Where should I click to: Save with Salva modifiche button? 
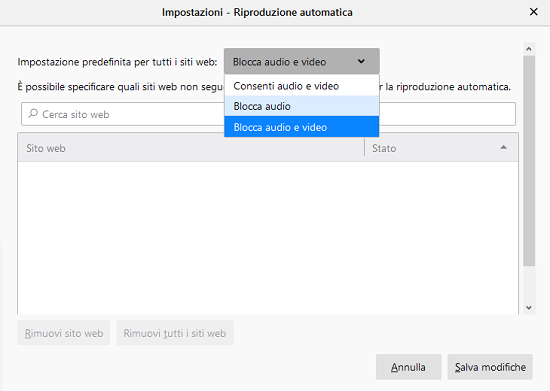[490, 367]
